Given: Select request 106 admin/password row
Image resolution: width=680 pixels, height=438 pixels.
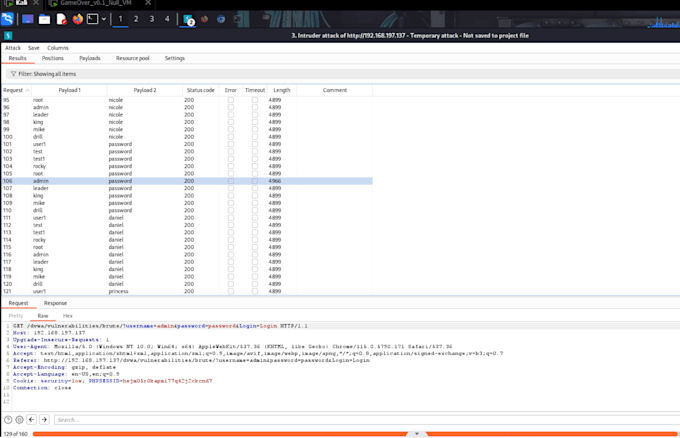Looking at the screenshot, I should pyautogui.click(x=187, y=181).
